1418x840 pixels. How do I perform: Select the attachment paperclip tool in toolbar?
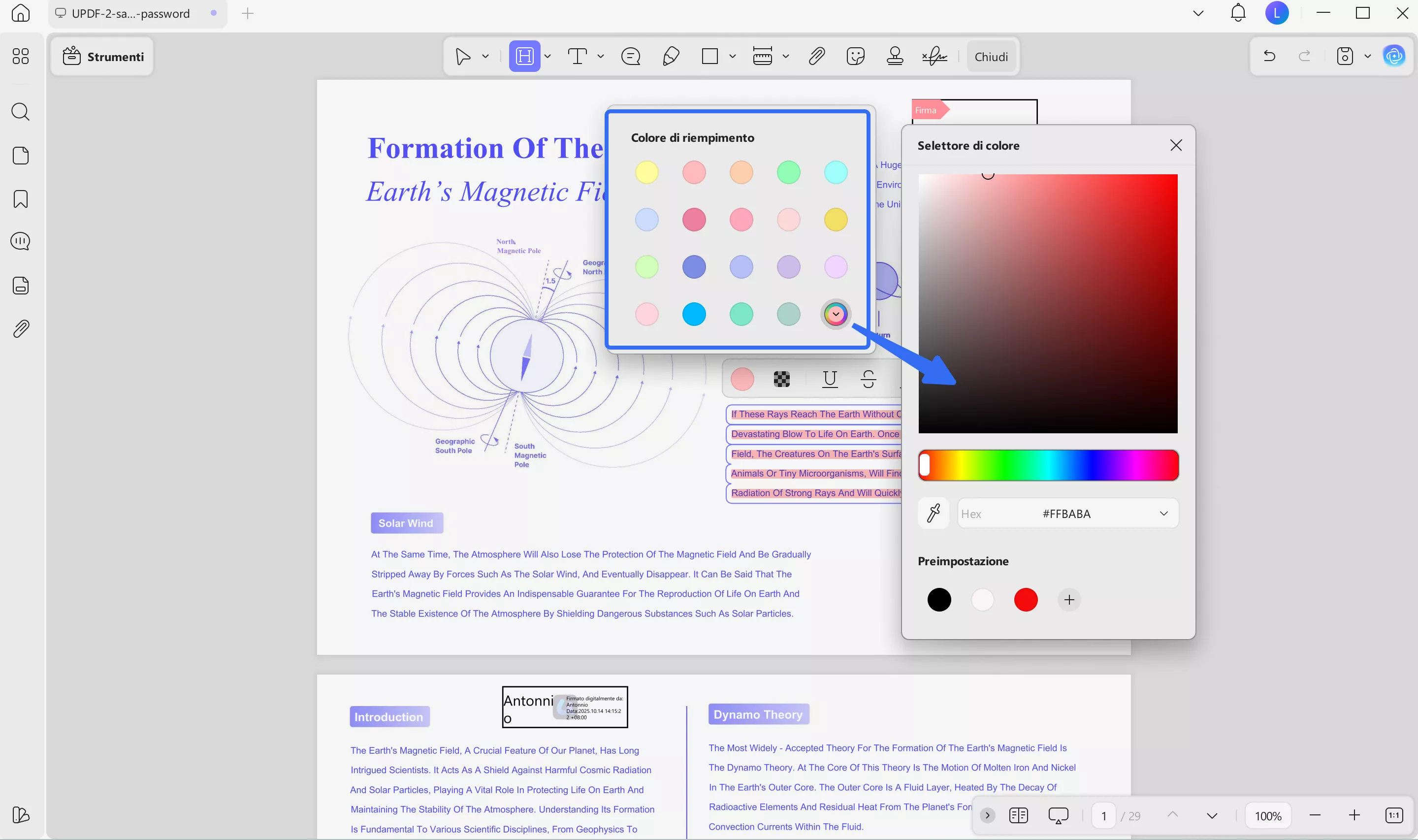[x=816, y=56]
